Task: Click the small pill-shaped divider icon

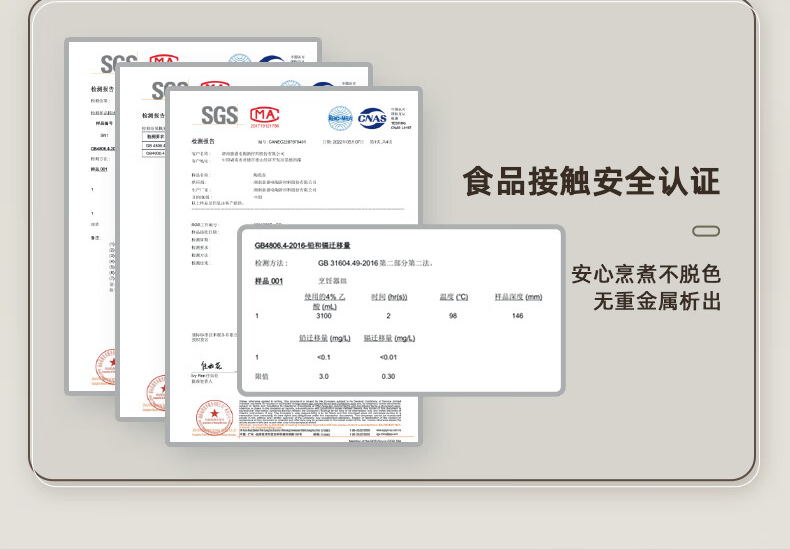Action: click(x=706, y=231)
